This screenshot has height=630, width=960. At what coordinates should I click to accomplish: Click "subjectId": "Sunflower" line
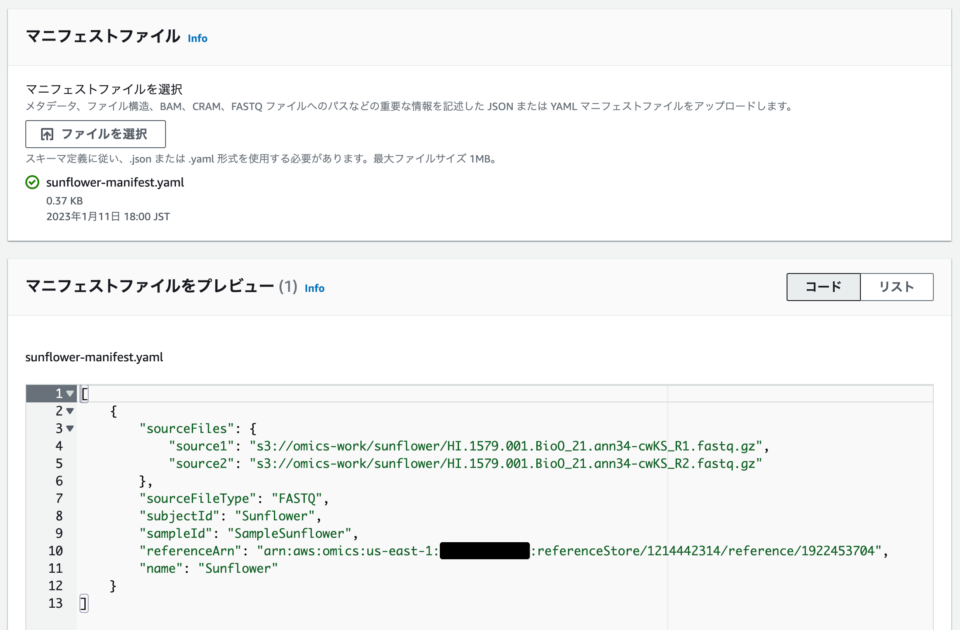point(231,516)
